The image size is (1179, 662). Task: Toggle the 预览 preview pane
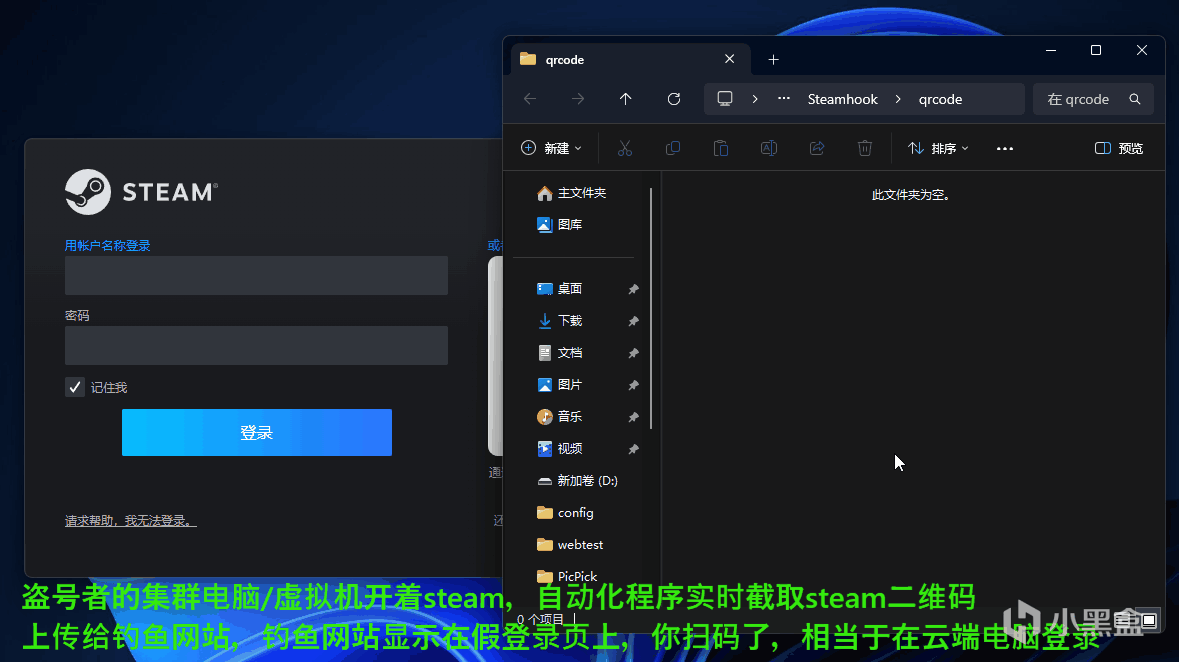click(x=1119, y=148)
